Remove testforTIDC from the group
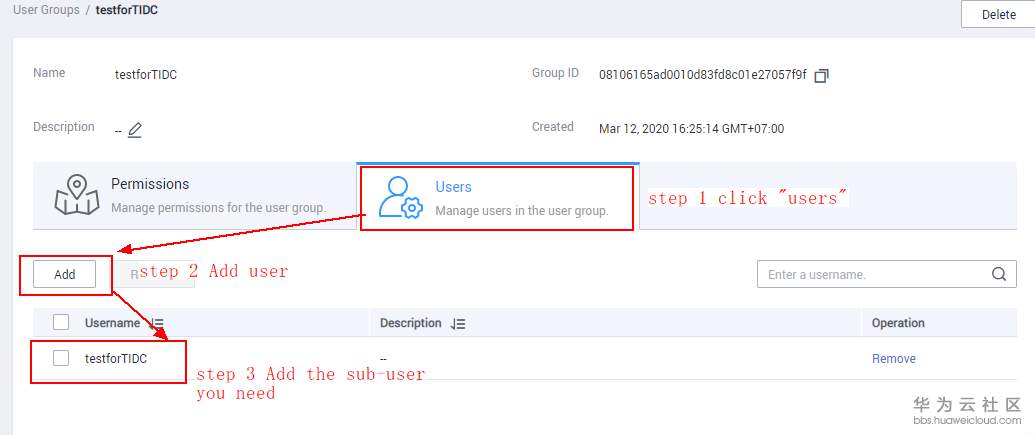This screenshot has height=435, width=1035. pyautogui.click(x=894, y=358)
